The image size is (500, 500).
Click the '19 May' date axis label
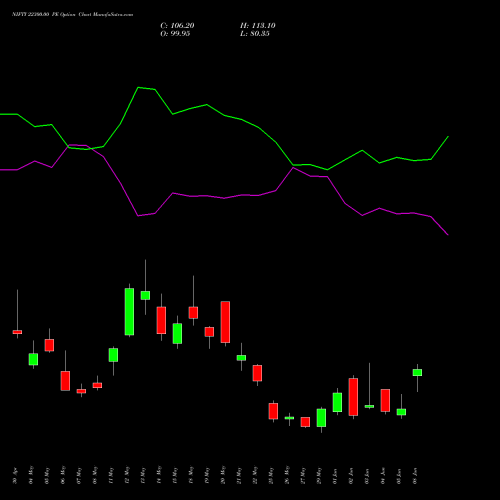click(207, 475)
